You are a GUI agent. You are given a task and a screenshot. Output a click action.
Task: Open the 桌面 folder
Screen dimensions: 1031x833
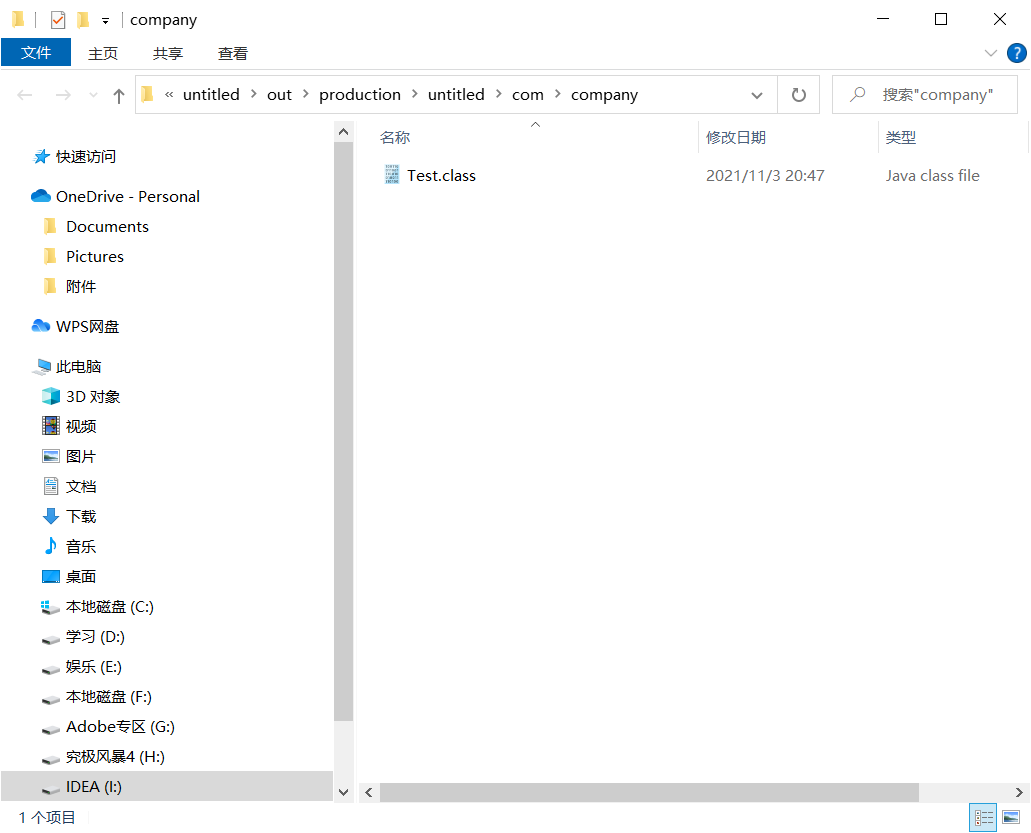coord(81,577)
